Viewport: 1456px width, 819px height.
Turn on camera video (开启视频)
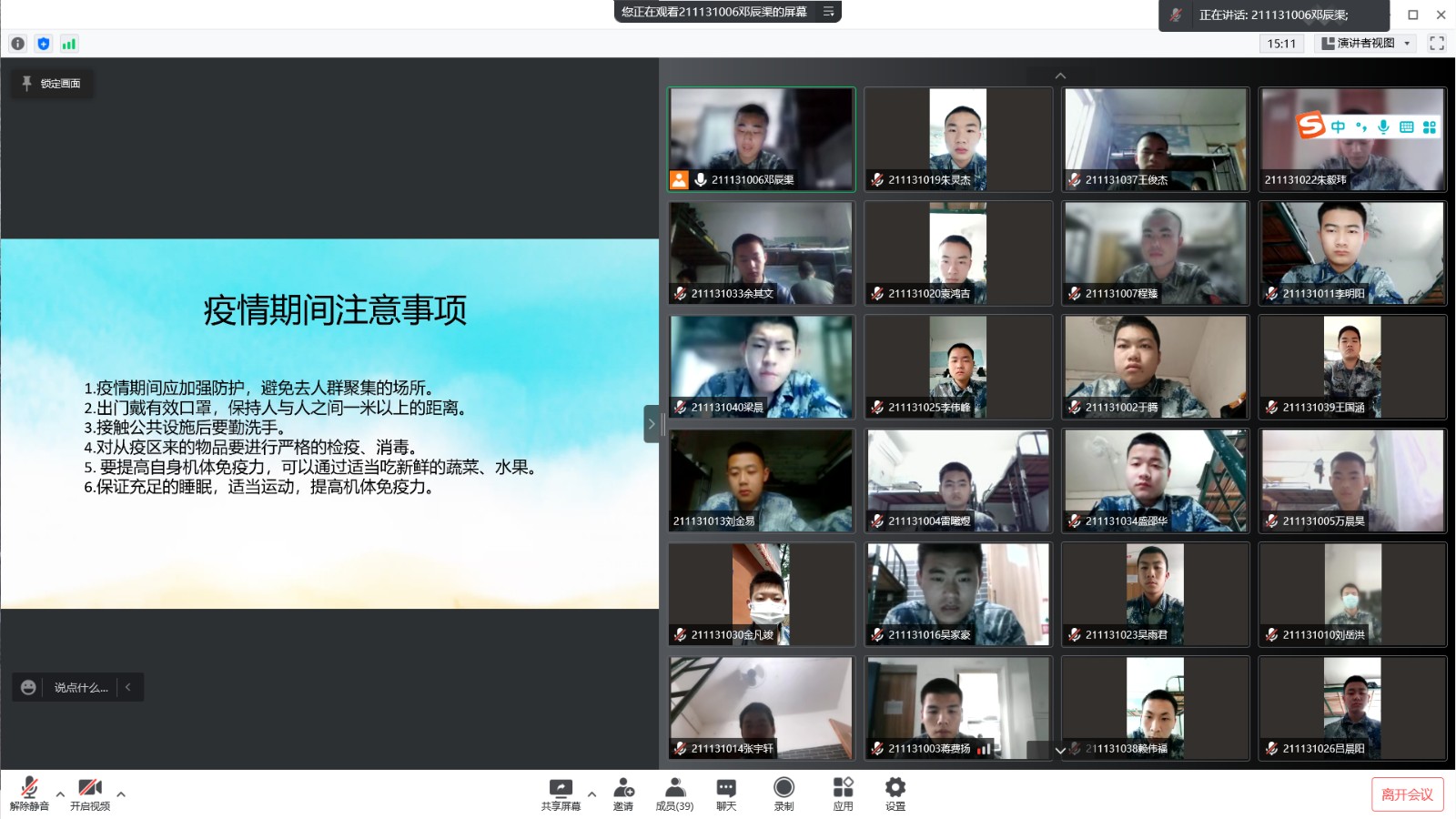coord(90,794)
